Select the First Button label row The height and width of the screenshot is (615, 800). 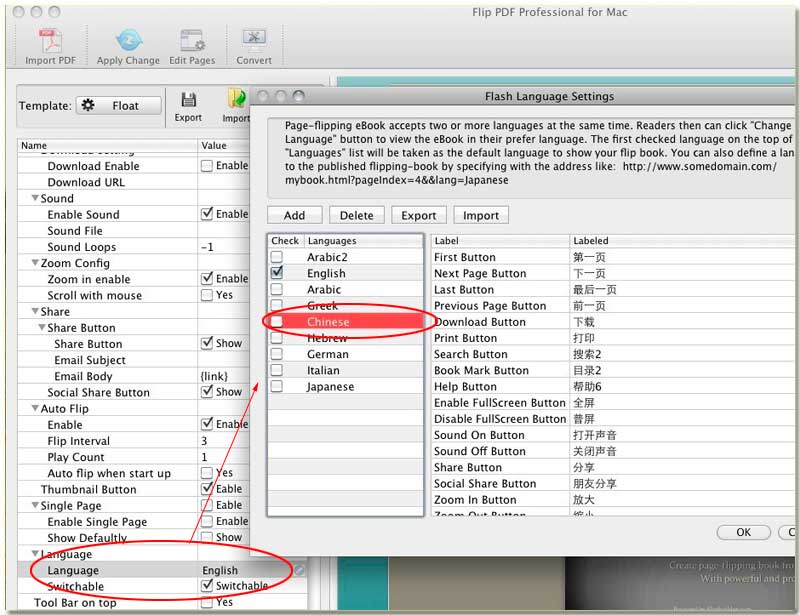(x=615, y=257)
